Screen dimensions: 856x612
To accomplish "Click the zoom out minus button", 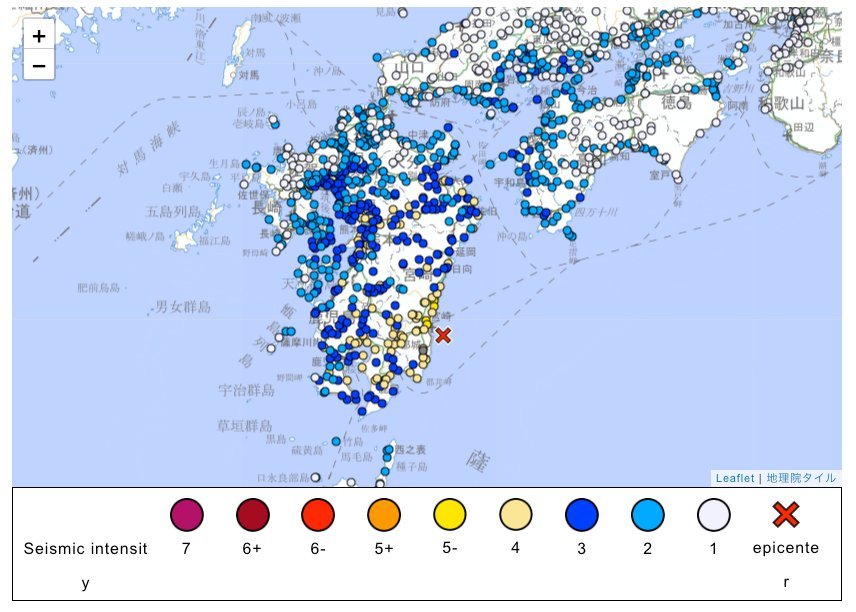I will (38, 66).
